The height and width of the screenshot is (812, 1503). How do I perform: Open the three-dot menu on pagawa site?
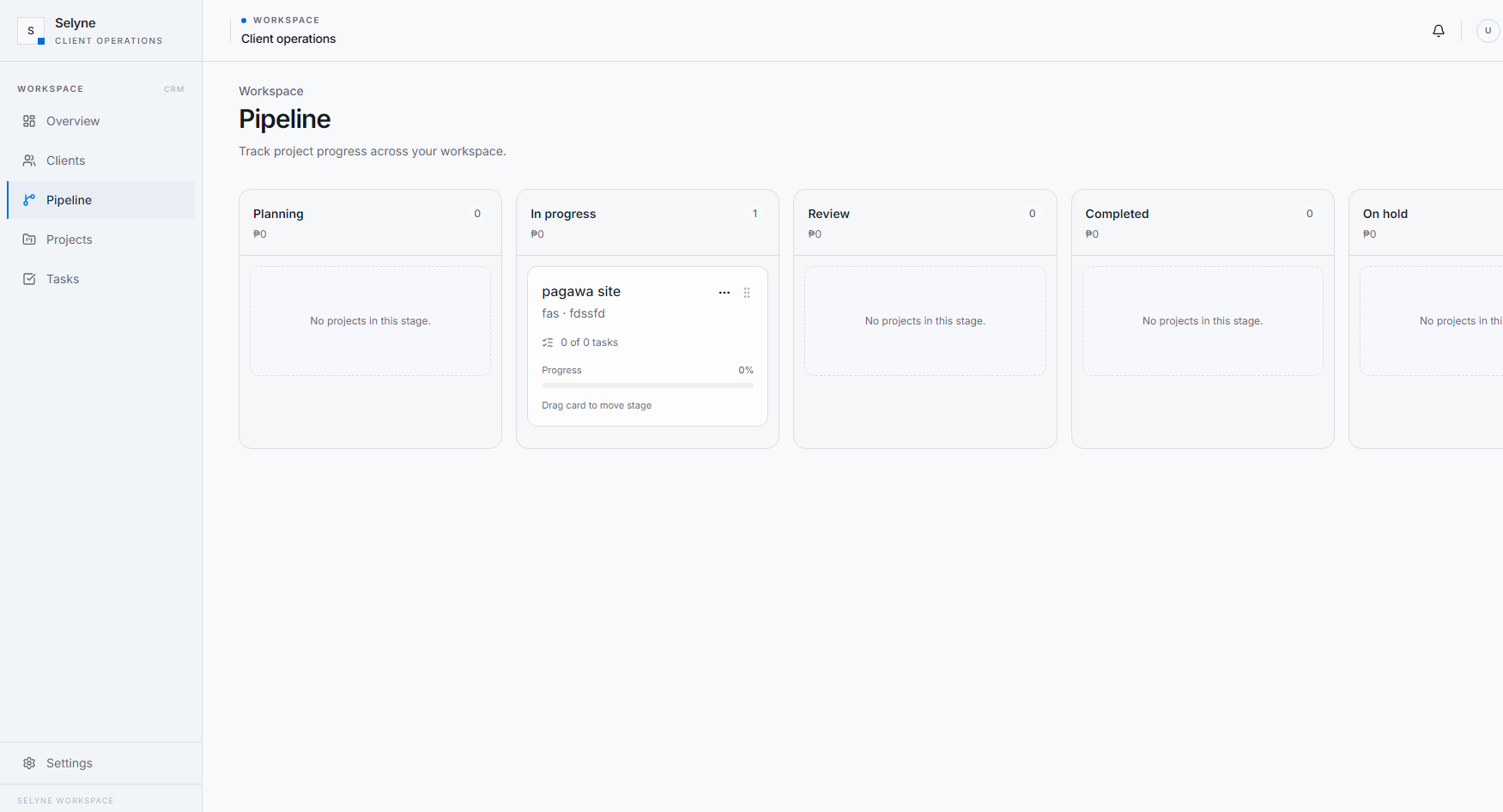724,293
